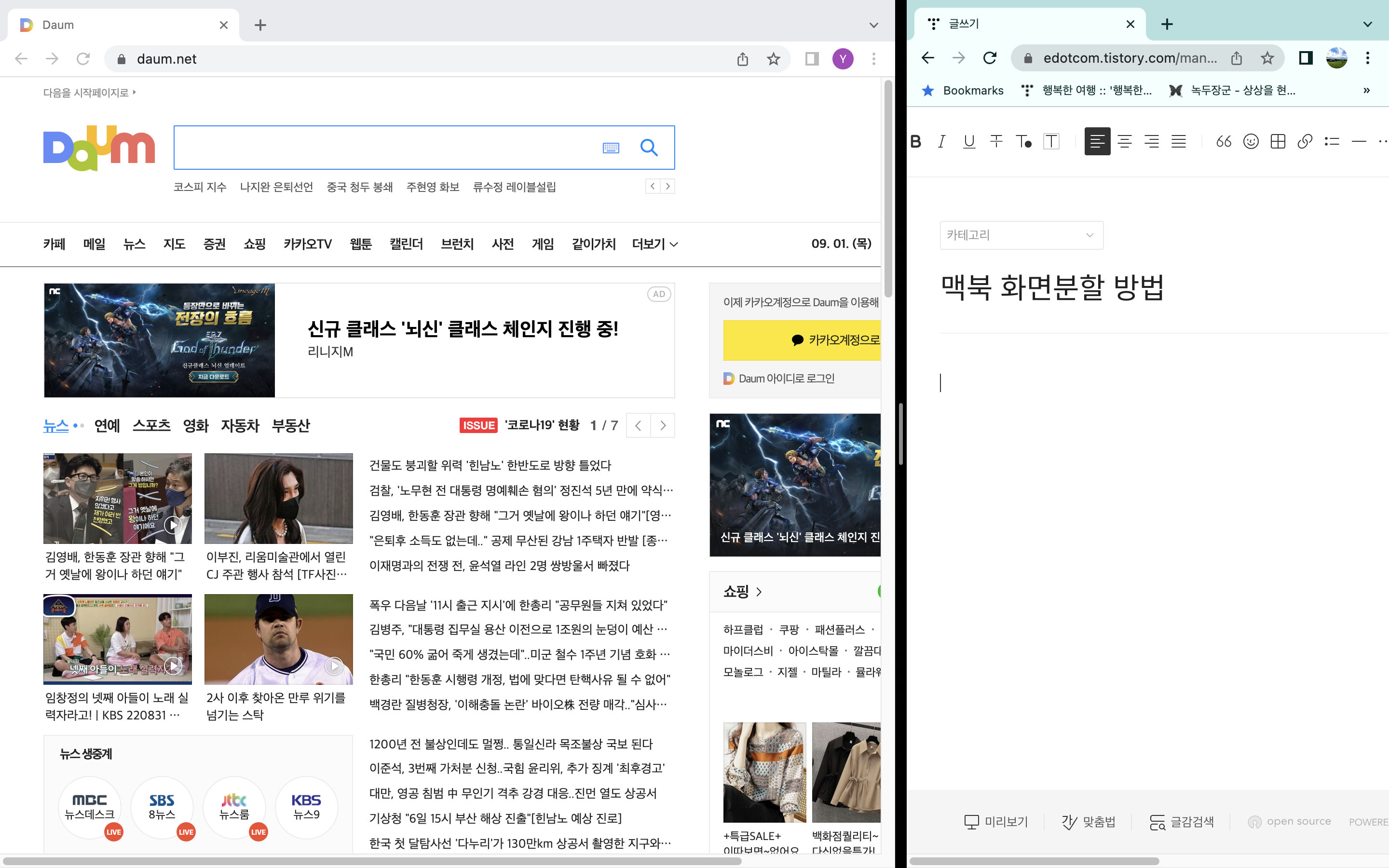
Task: Apply strikethrough formatting
Action: (996, 141)
